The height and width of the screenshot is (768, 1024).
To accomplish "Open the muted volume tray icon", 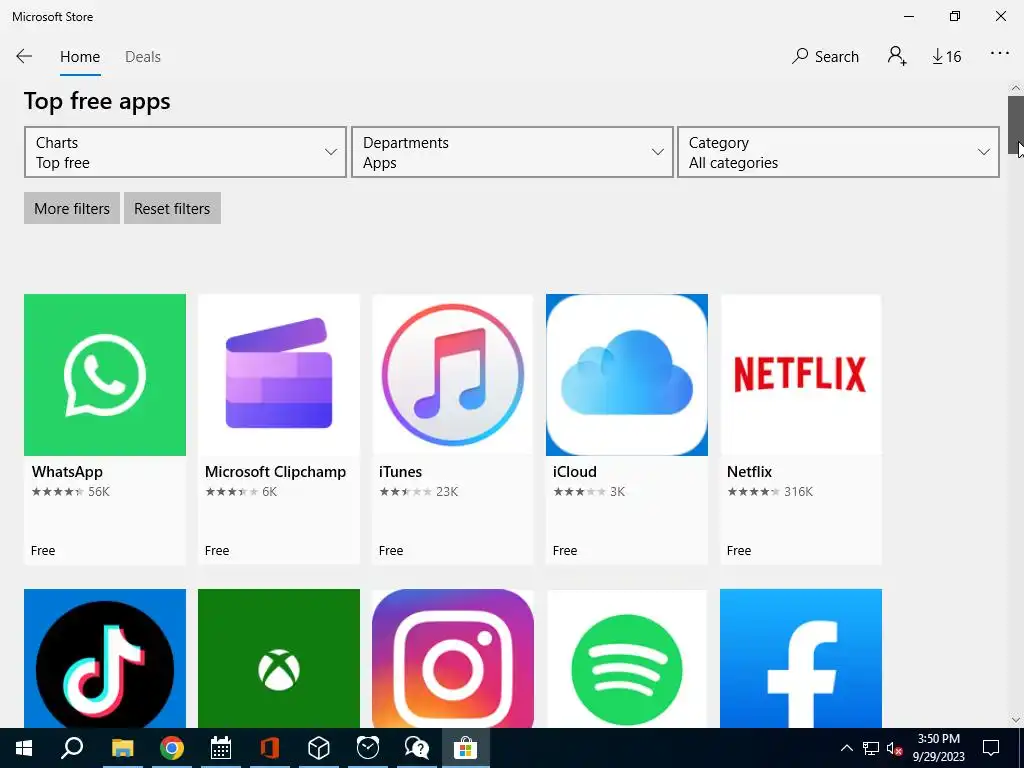I will 895,748.
